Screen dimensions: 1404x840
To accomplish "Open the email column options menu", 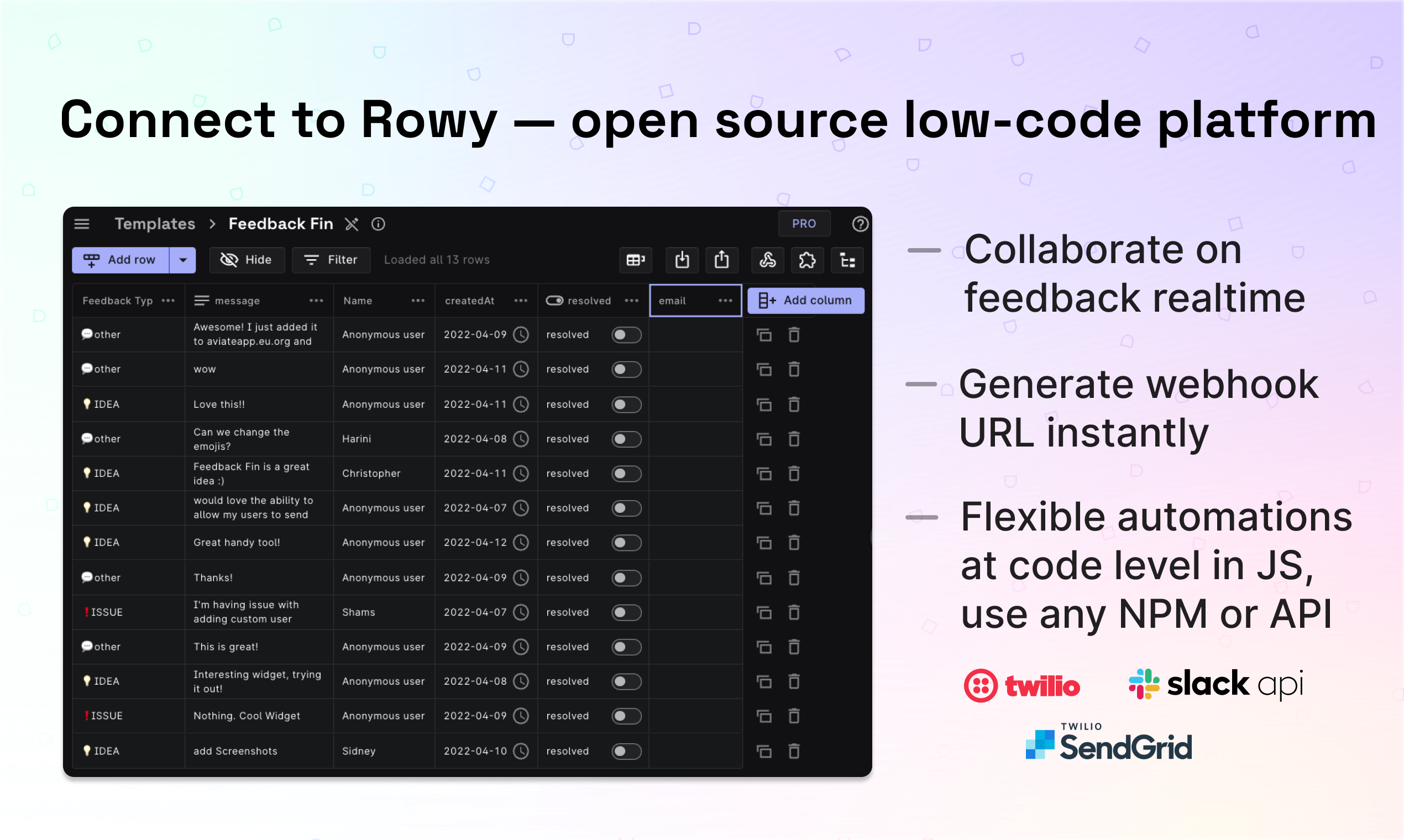I will point(725,301).
